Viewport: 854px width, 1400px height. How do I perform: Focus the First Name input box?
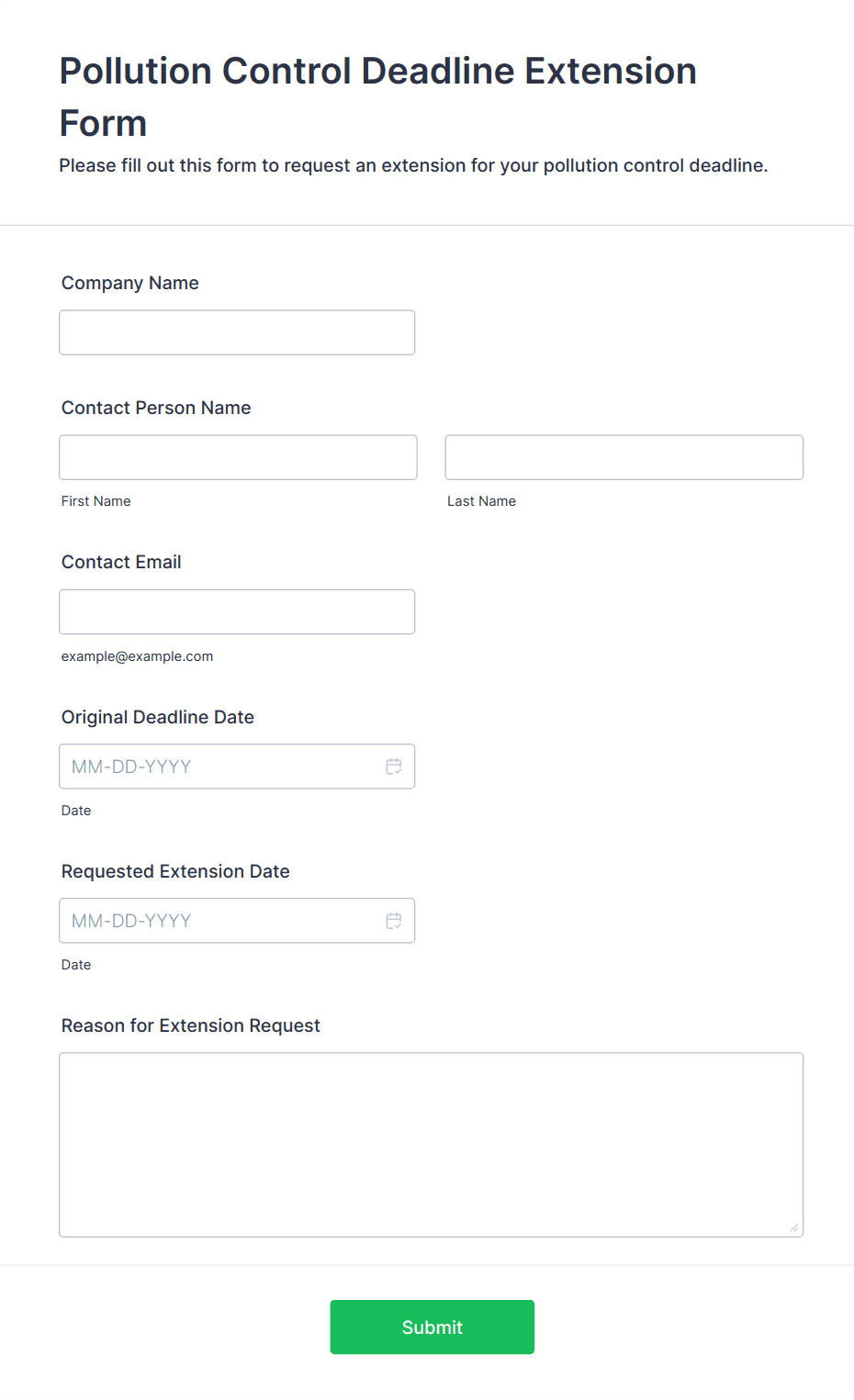(238, 457)
